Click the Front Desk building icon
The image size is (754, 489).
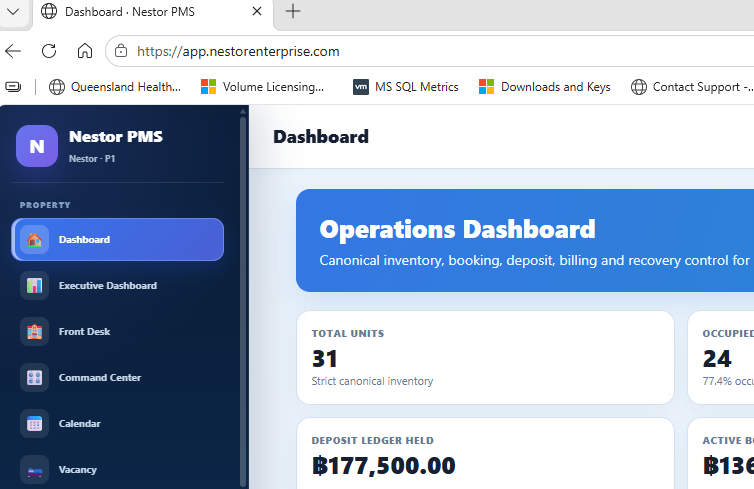[x=34, y=332]
